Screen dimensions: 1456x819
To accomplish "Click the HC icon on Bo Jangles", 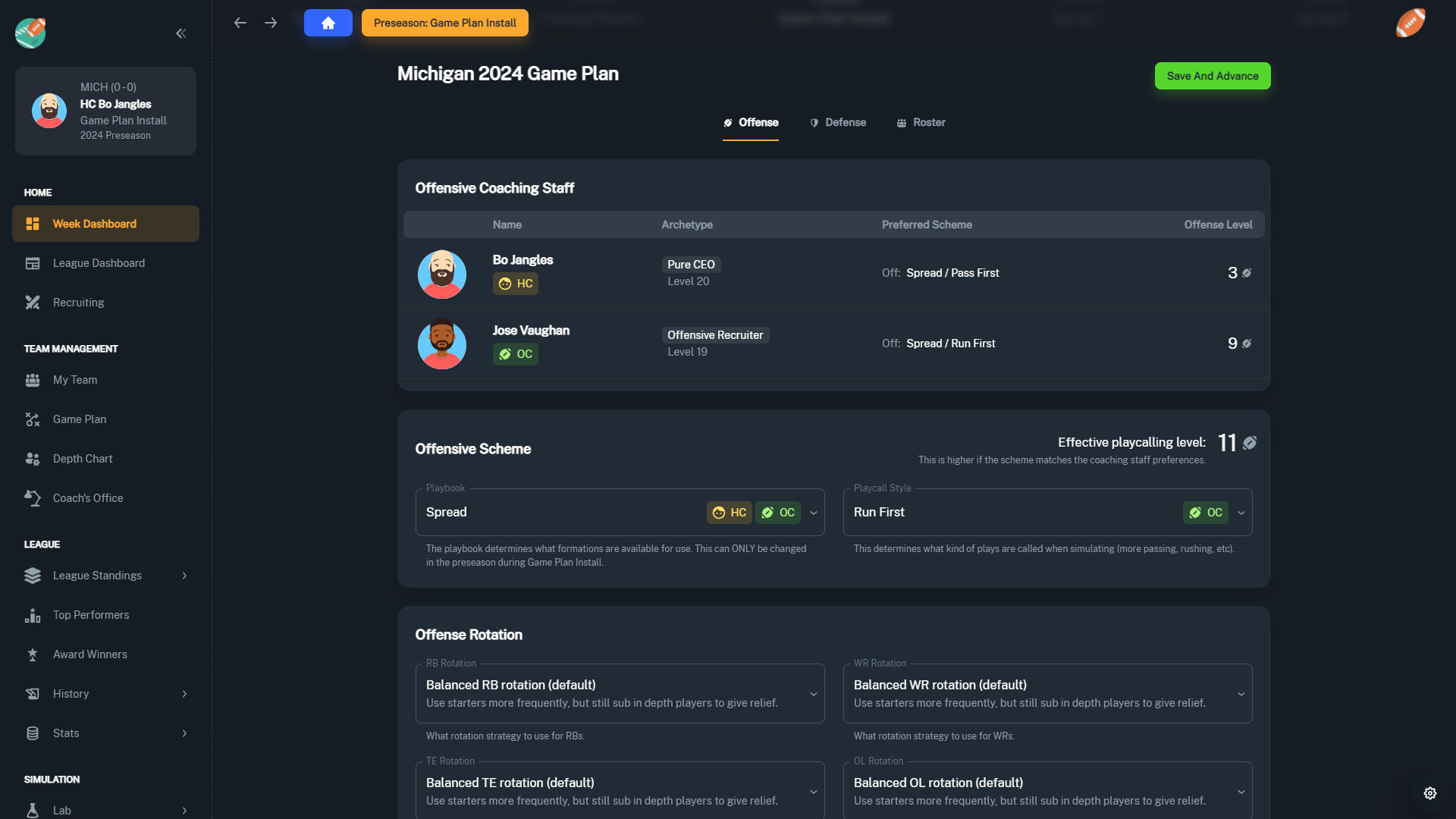I will pos(515,283).
